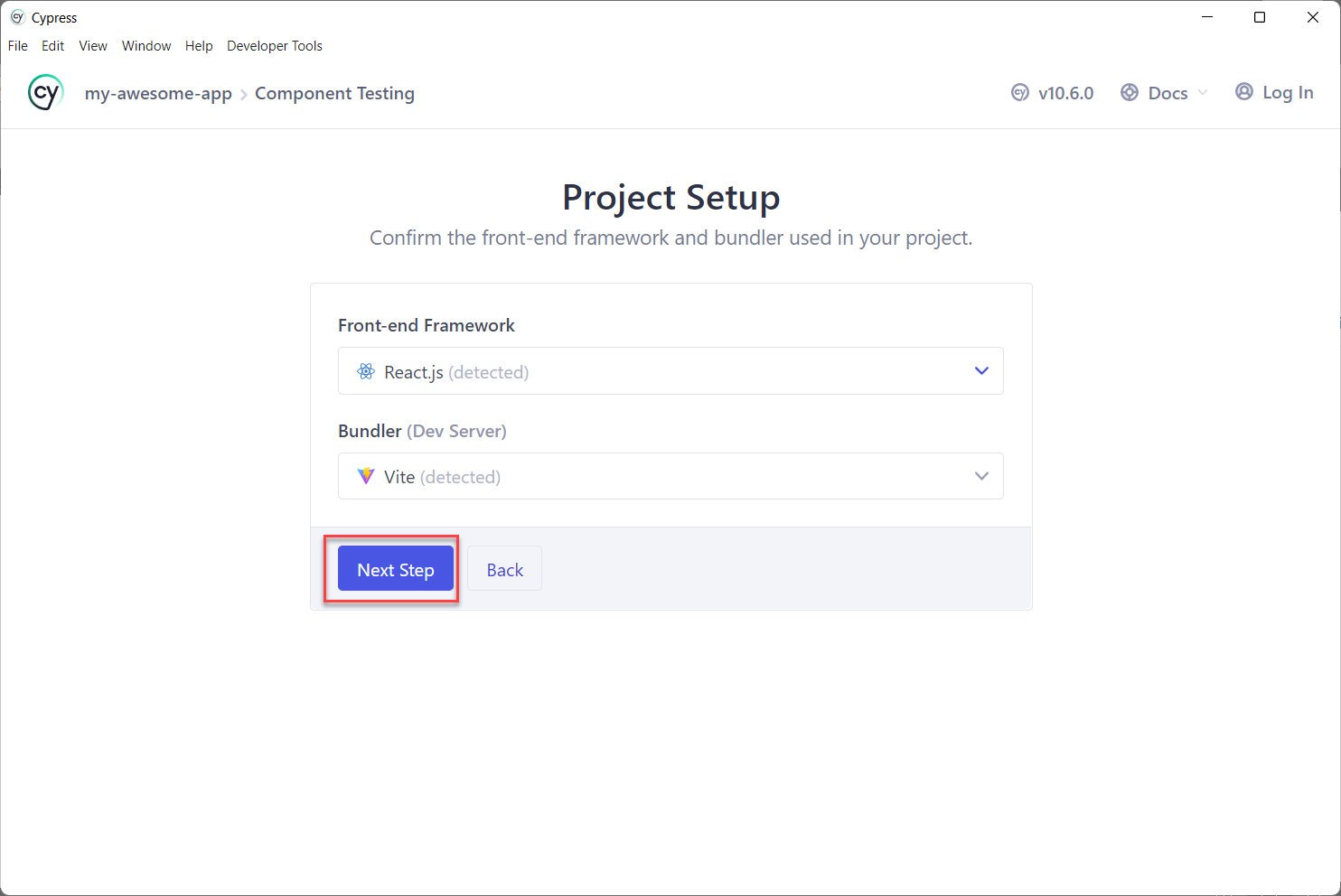
Task: Minimize the Cypress window
Action: pos(1207,17)
